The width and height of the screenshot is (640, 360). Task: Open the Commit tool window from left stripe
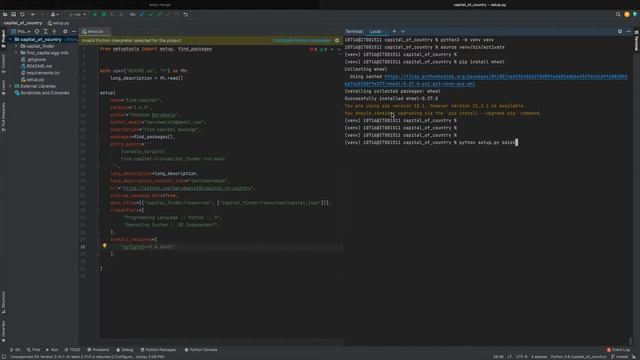tap(3, 64)
